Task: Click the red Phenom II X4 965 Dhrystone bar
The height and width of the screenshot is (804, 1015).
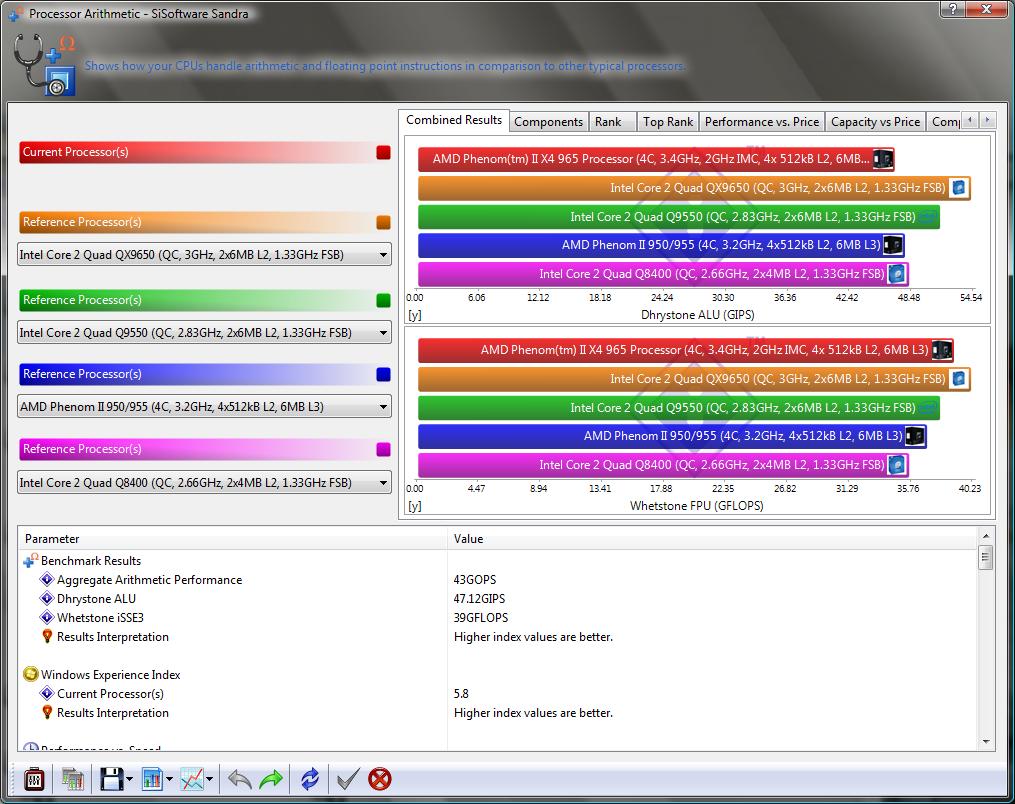Action: click(x=656, y=159)
